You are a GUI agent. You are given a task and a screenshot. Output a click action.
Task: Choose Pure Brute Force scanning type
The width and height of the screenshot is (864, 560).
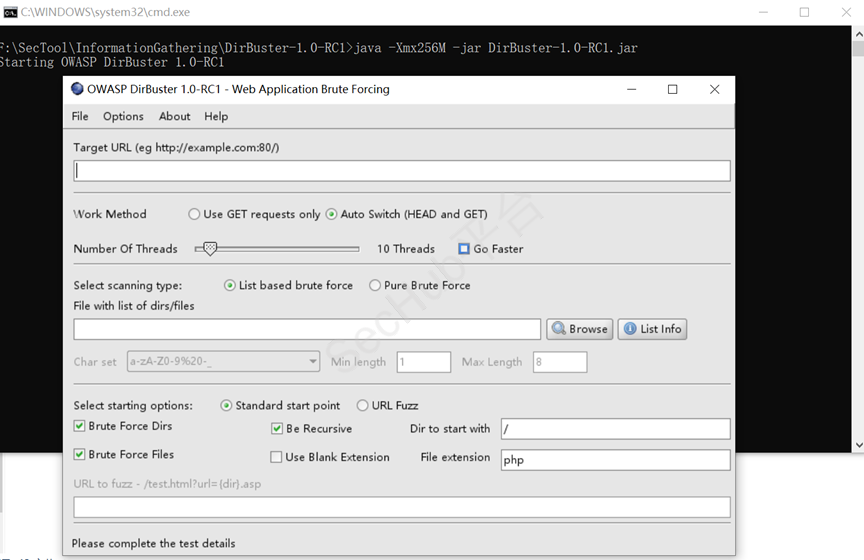pos(375,285)
